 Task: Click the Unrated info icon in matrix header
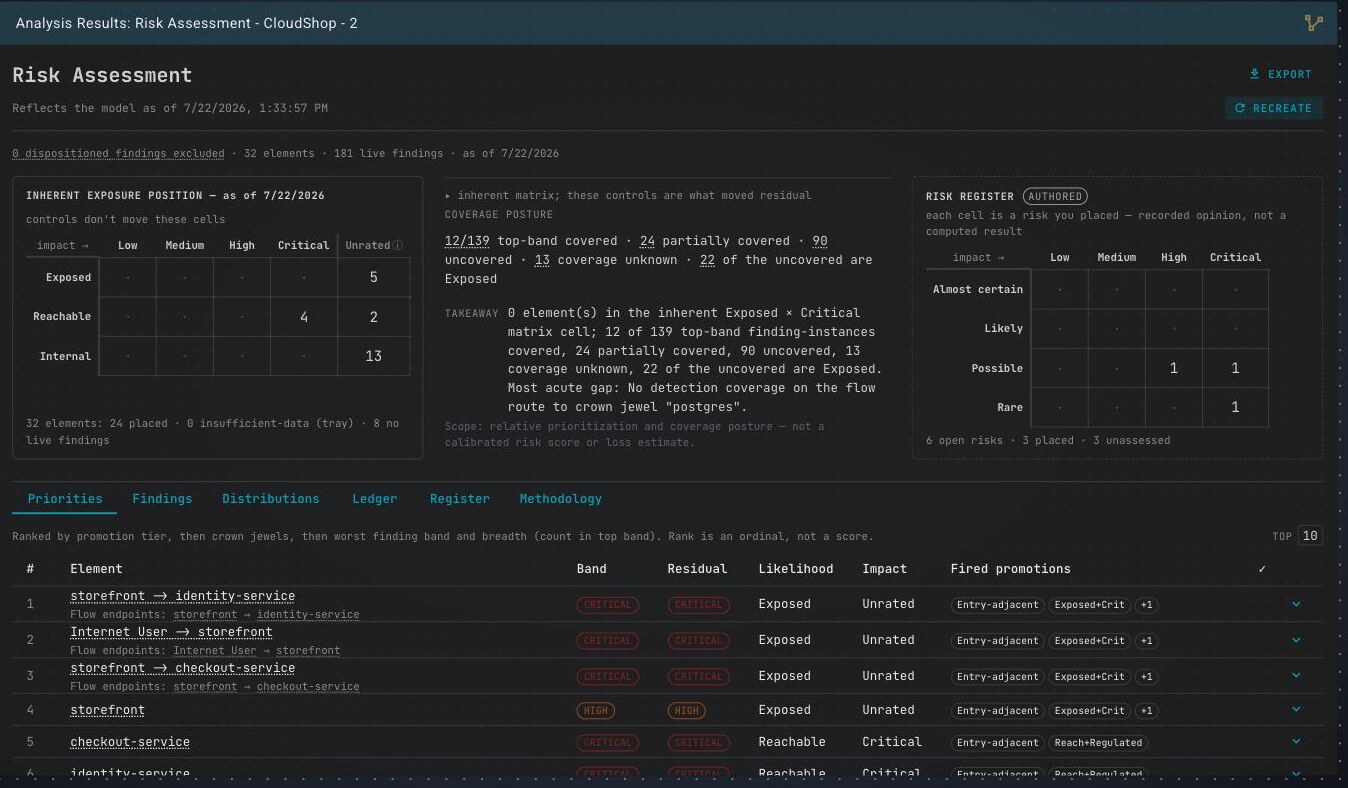[x=398, y=245]
